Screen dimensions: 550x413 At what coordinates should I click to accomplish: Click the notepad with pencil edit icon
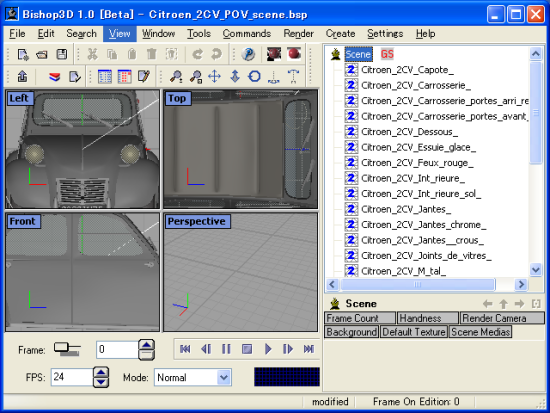coord(144,76)
